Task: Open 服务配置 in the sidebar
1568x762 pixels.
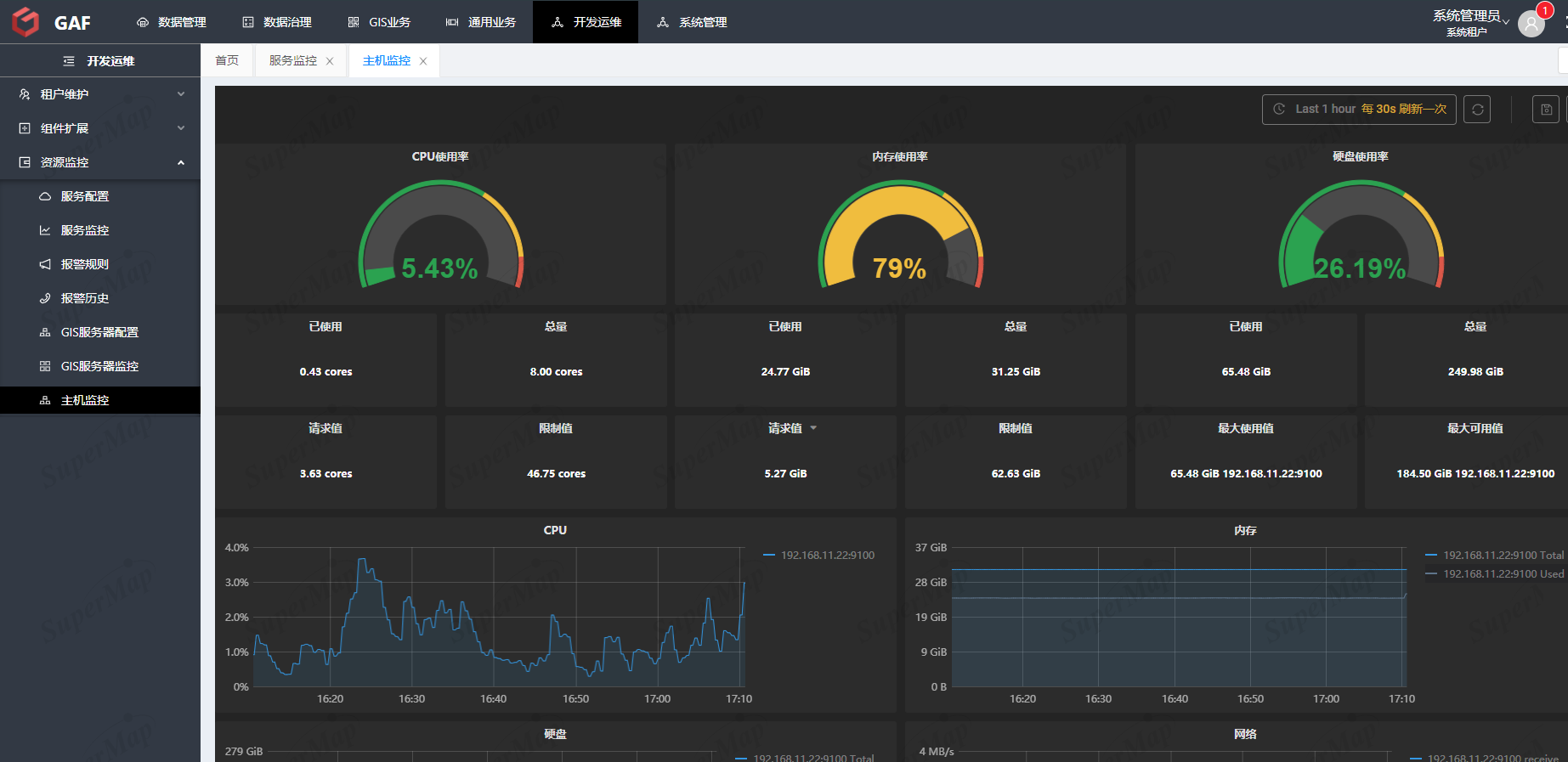Action: (100, 196)
